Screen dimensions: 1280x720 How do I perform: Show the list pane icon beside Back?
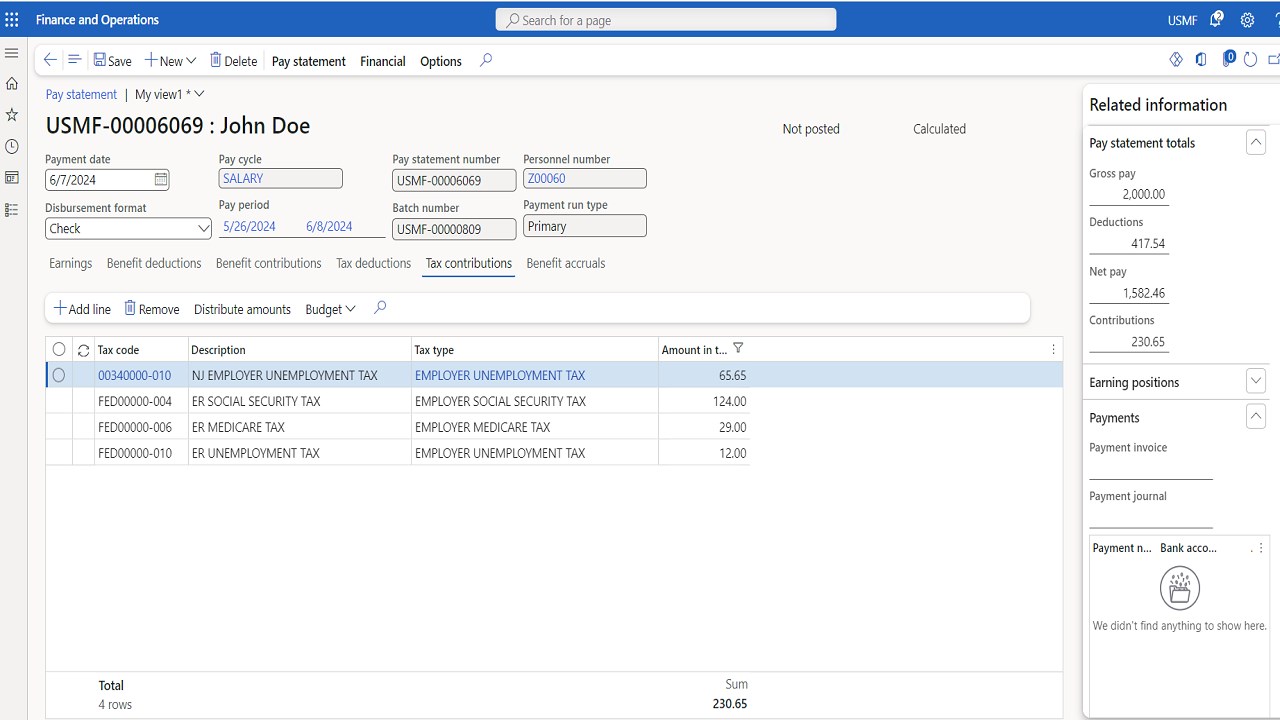(x=74, y=60)
